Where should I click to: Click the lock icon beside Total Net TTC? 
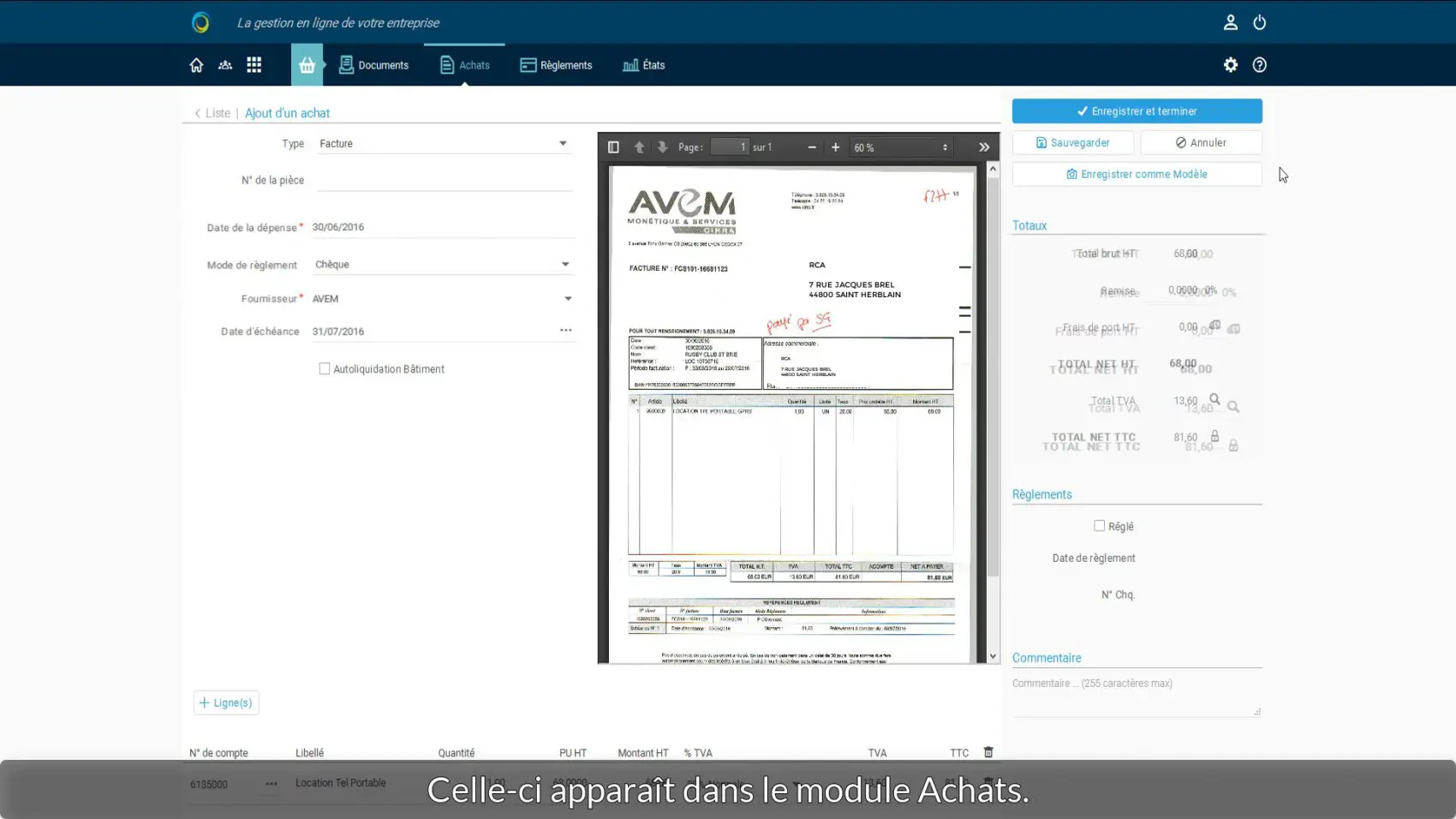point(1214,436)
